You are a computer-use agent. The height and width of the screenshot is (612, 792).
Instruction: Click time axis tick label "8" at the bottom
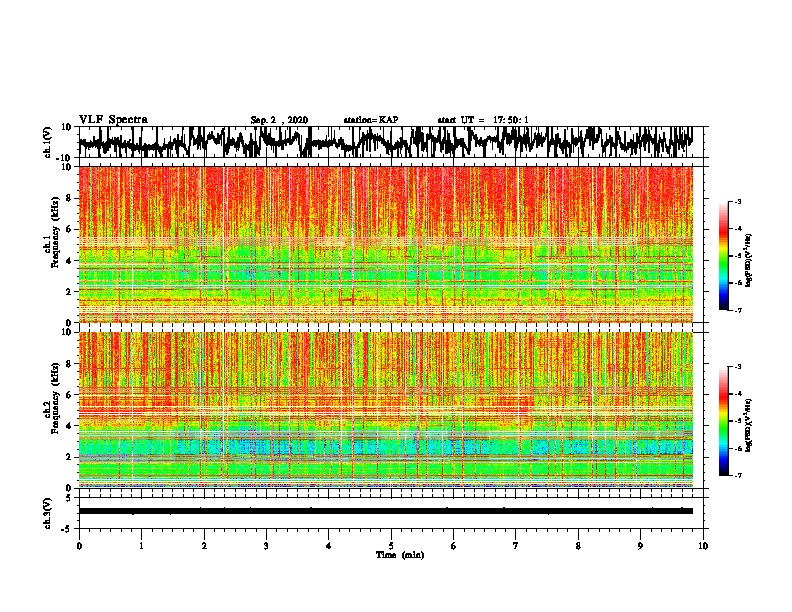[578, 546]
